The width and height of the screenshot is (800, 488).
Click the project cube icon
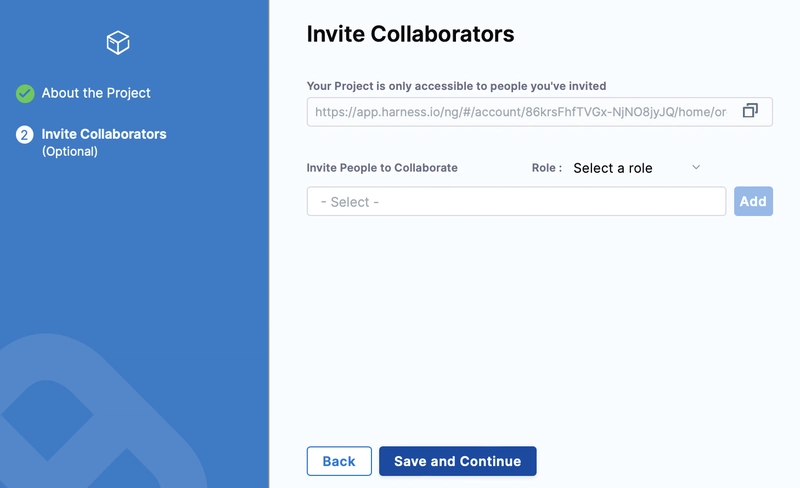coord(118,42)
